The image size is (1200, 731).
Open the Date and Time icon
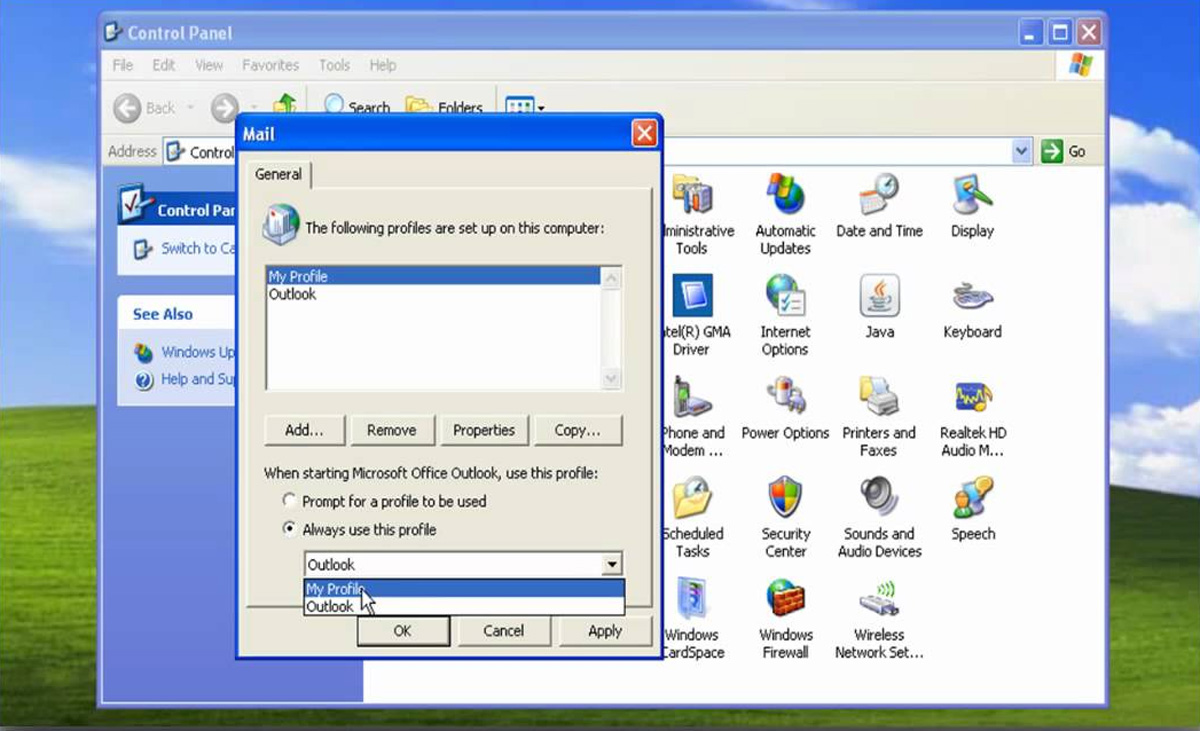[879, 196]
